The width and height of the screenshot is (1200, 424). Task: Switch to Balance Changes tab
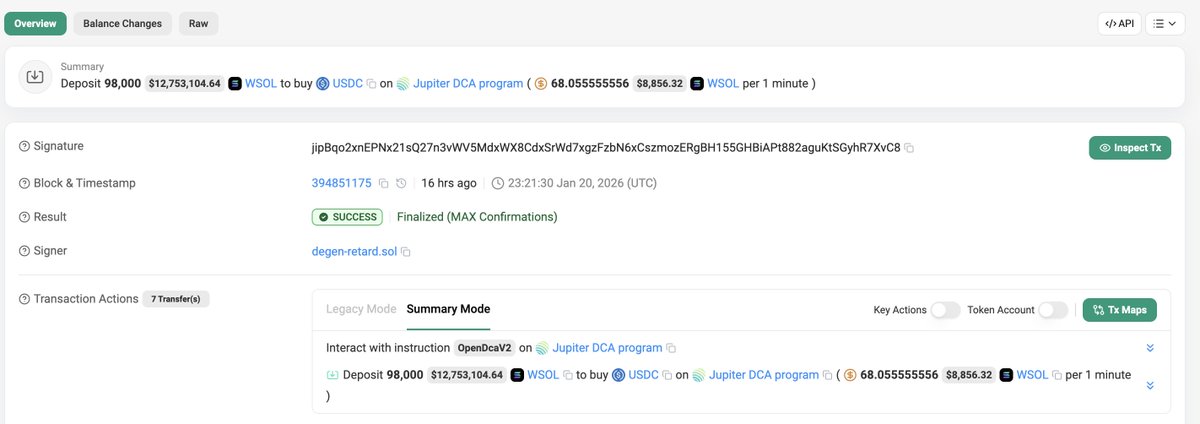tap(122, 23)
